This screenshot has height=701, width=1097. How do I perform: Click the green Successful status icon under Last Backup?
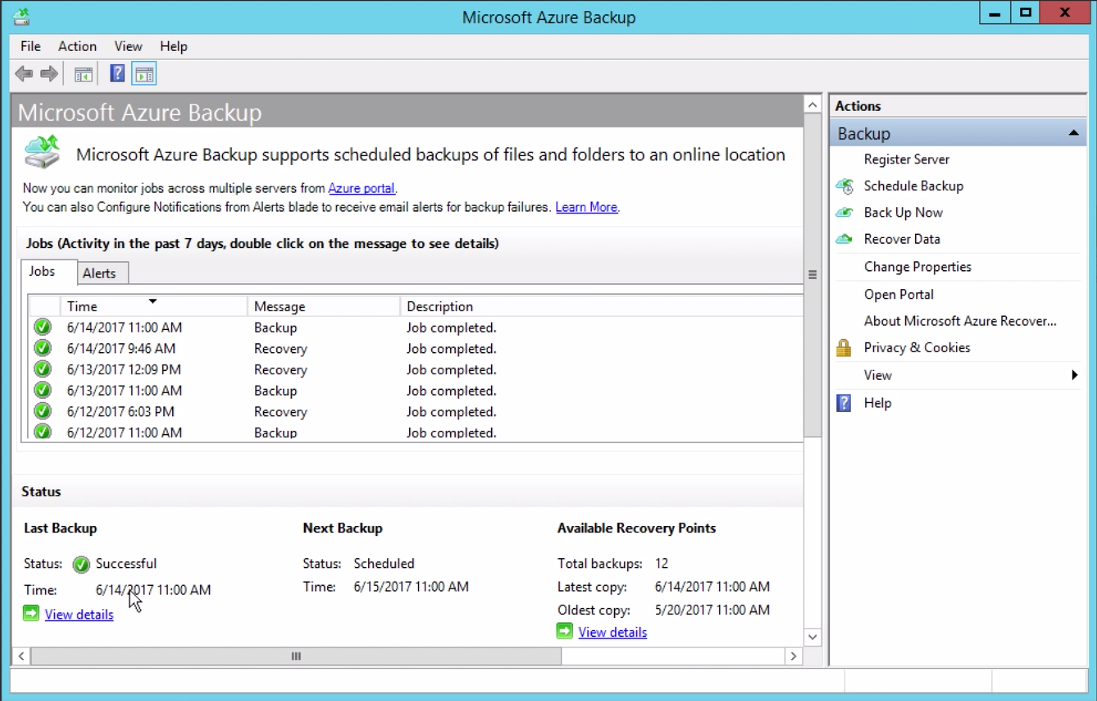point(81,564)
